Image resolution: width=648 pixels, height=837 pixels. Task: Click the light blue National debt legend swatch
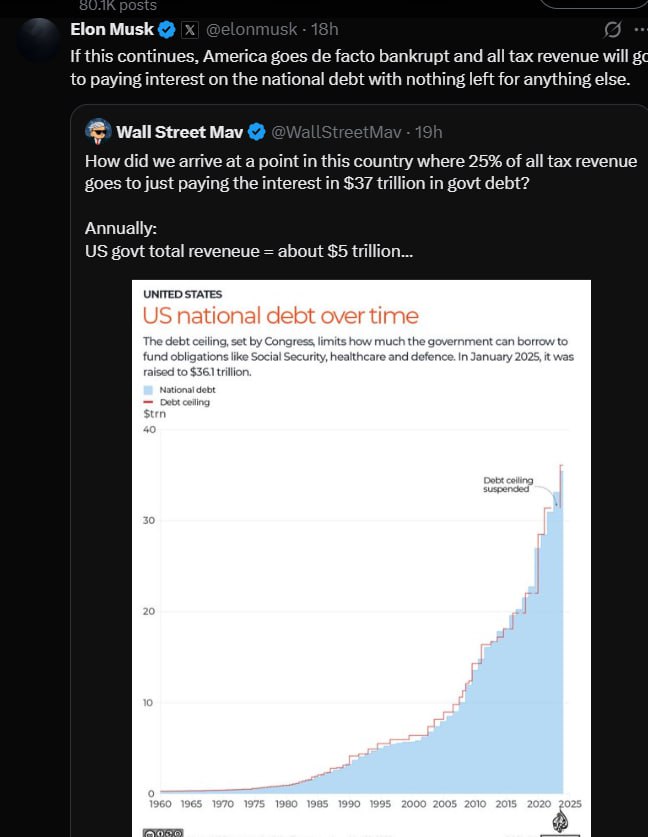pos(148,390)
